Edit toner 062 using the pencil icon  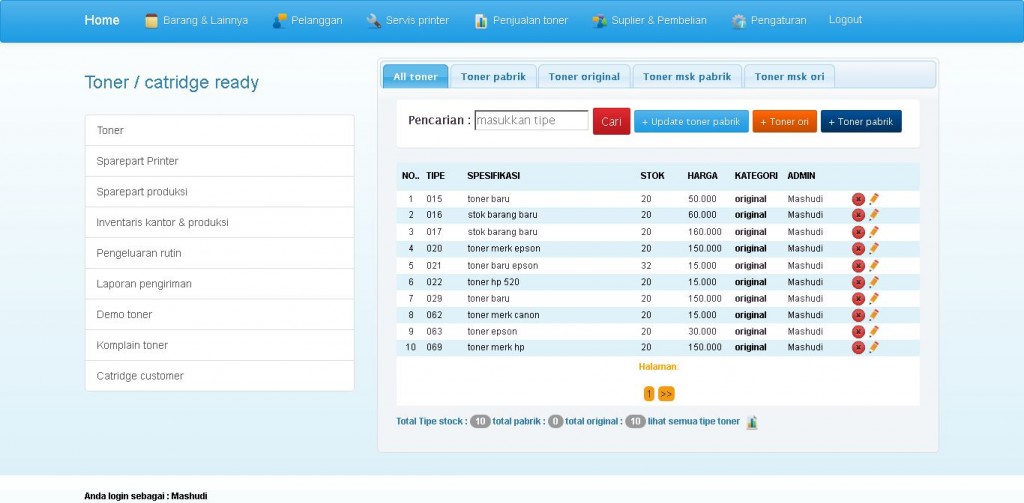click(x=874, y=315)
